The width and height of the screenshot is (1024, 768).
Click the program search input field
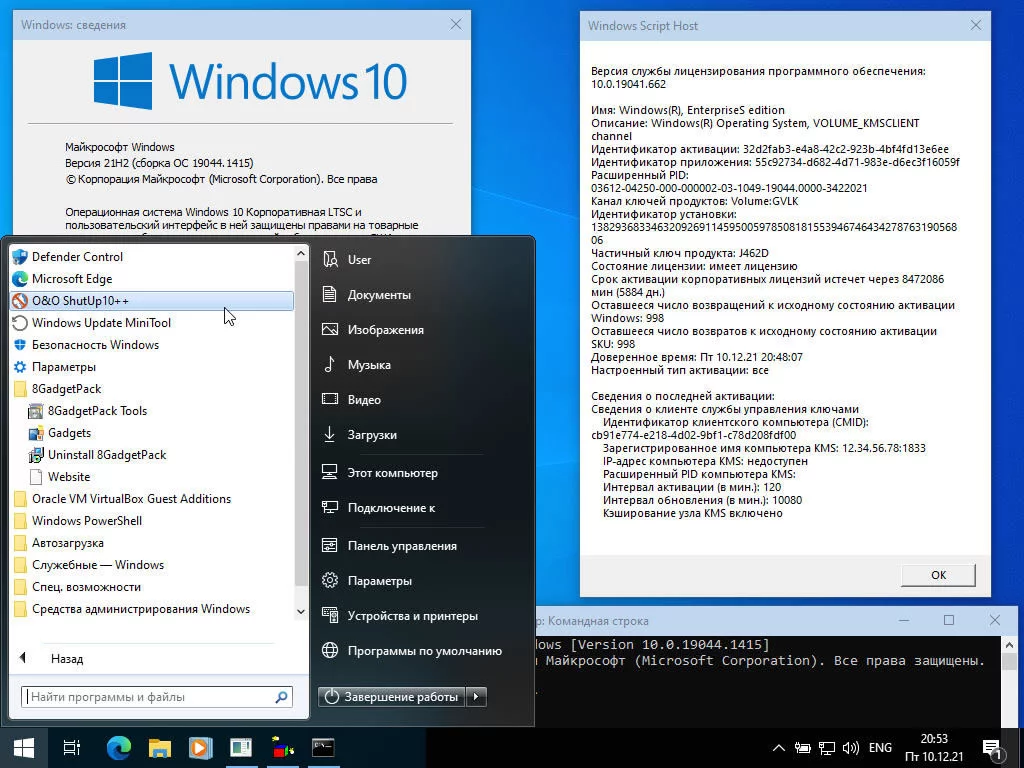150,697
